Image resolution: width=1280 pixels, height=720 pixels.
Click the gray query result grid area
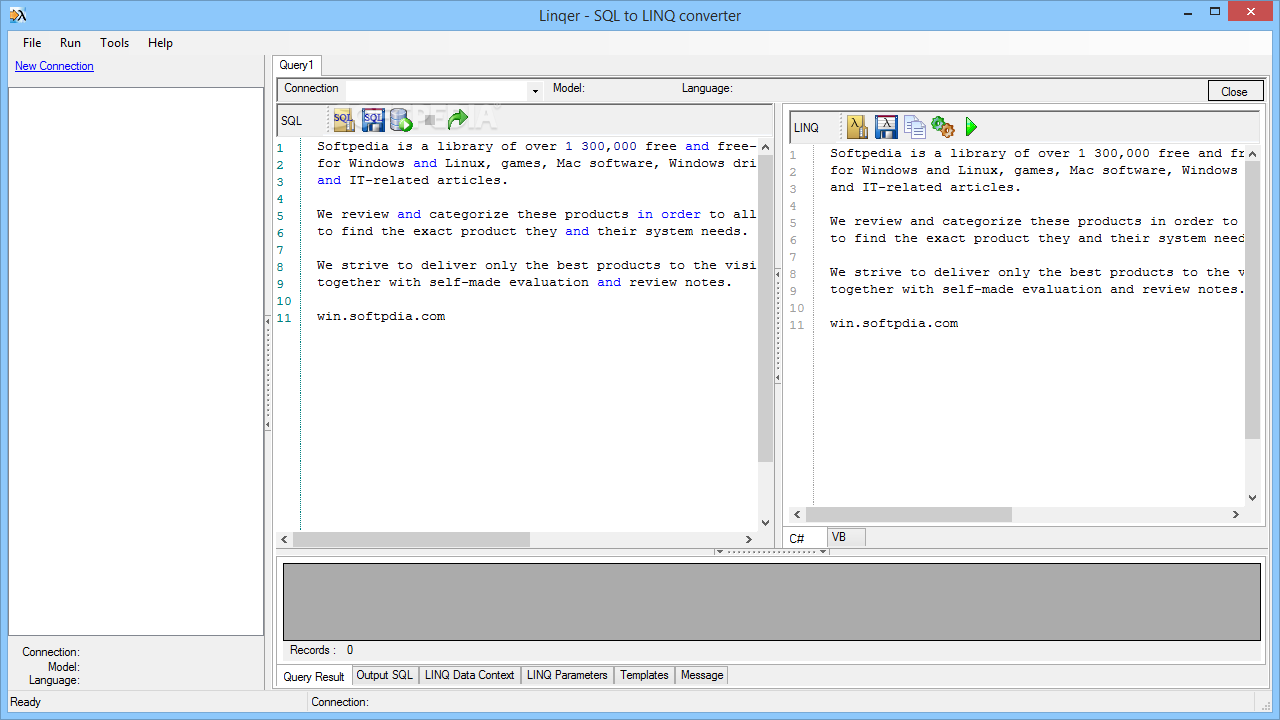pos(771,601)
